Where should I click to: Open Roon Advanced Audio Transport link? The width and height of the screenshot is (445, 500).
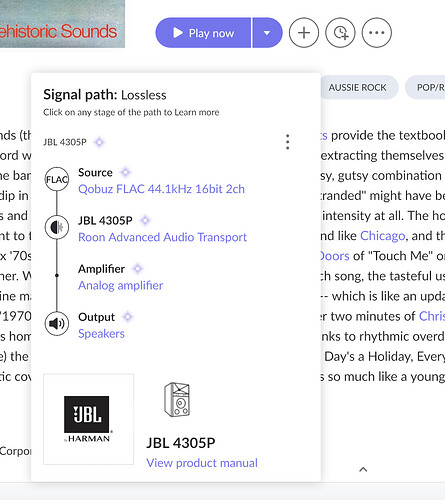(x=162, y=237)
